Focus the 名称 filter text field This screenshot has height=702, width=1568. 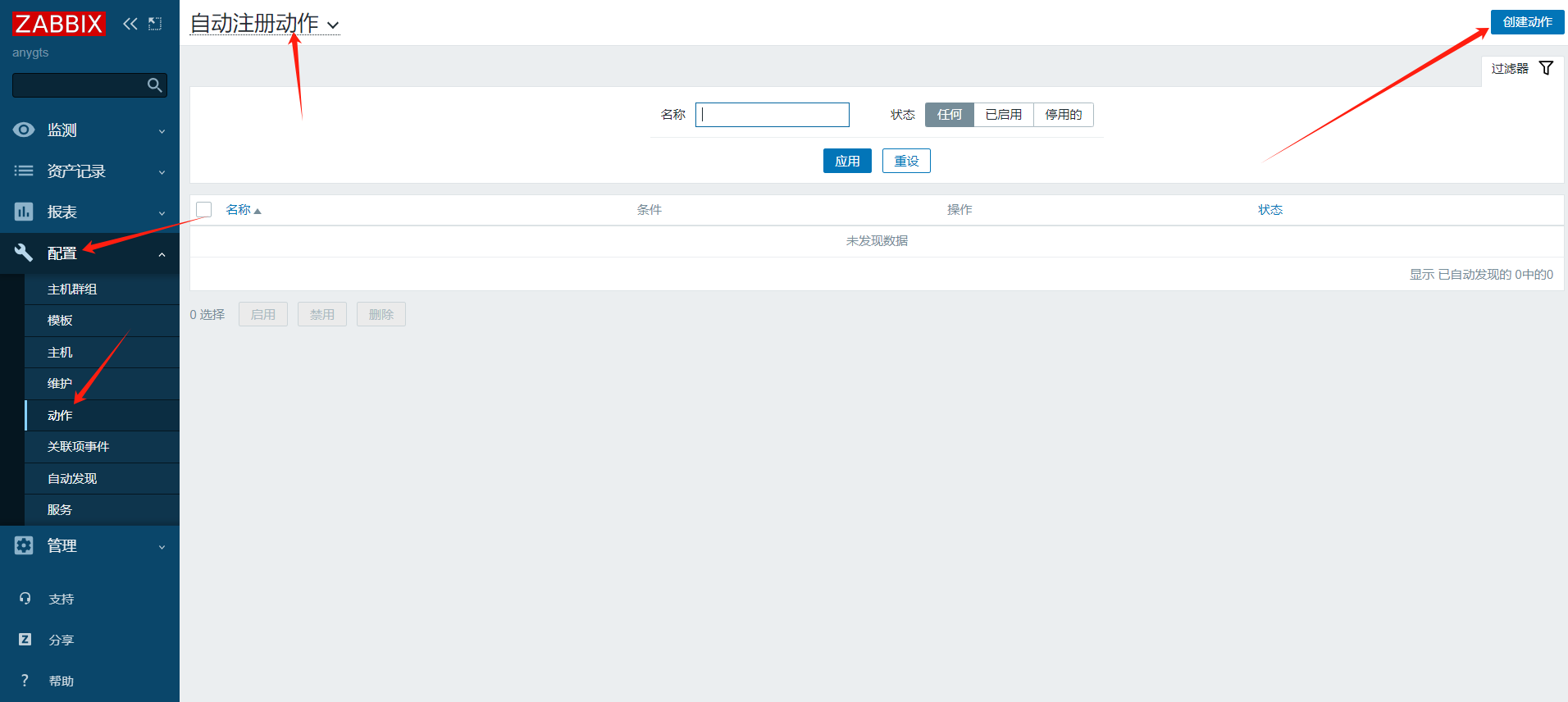coord(772,115)
